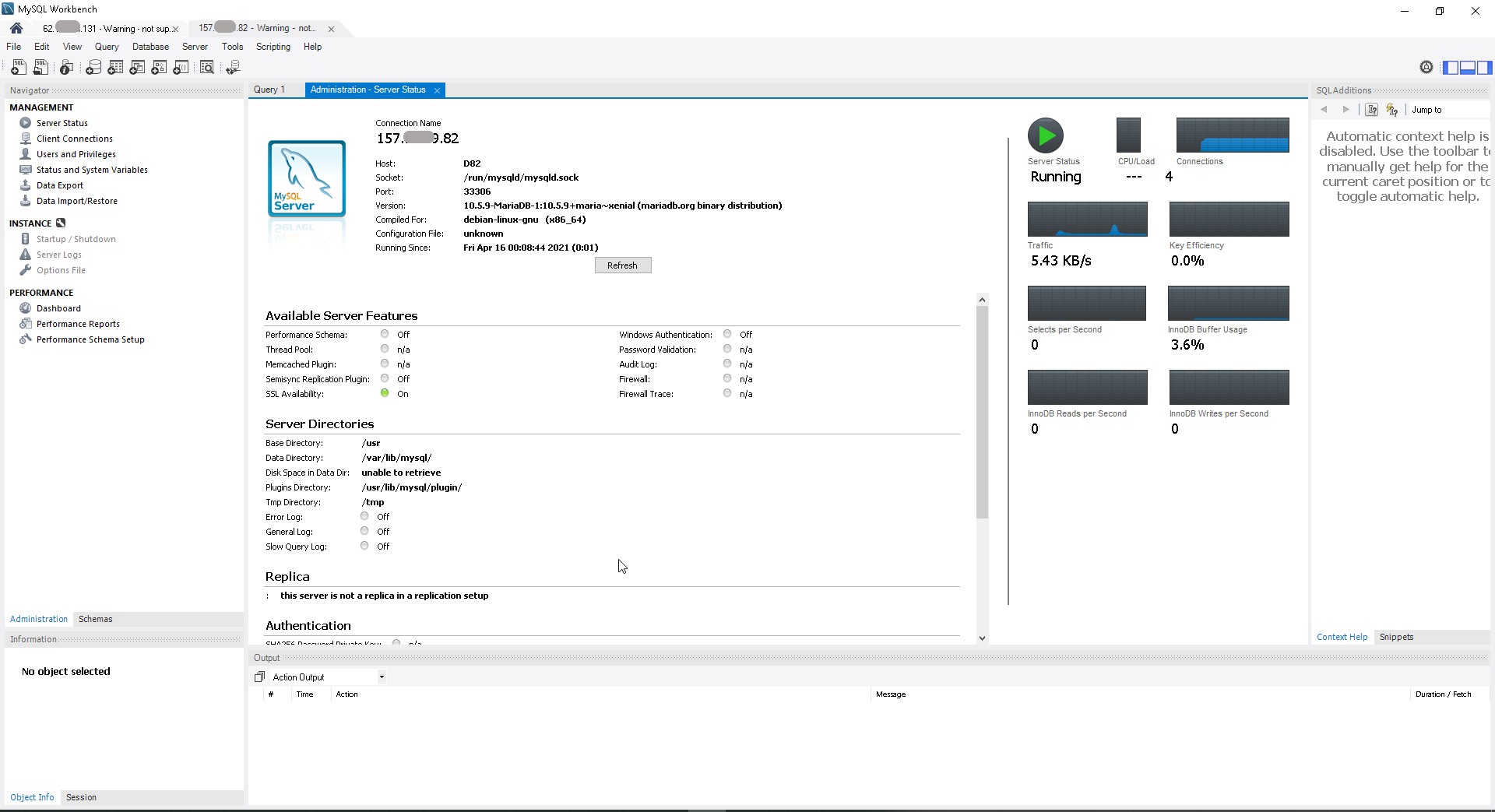This screenshot has width=1495, height=812.
Task: Click the Error Log Off indicator
Action: (364, 516)
